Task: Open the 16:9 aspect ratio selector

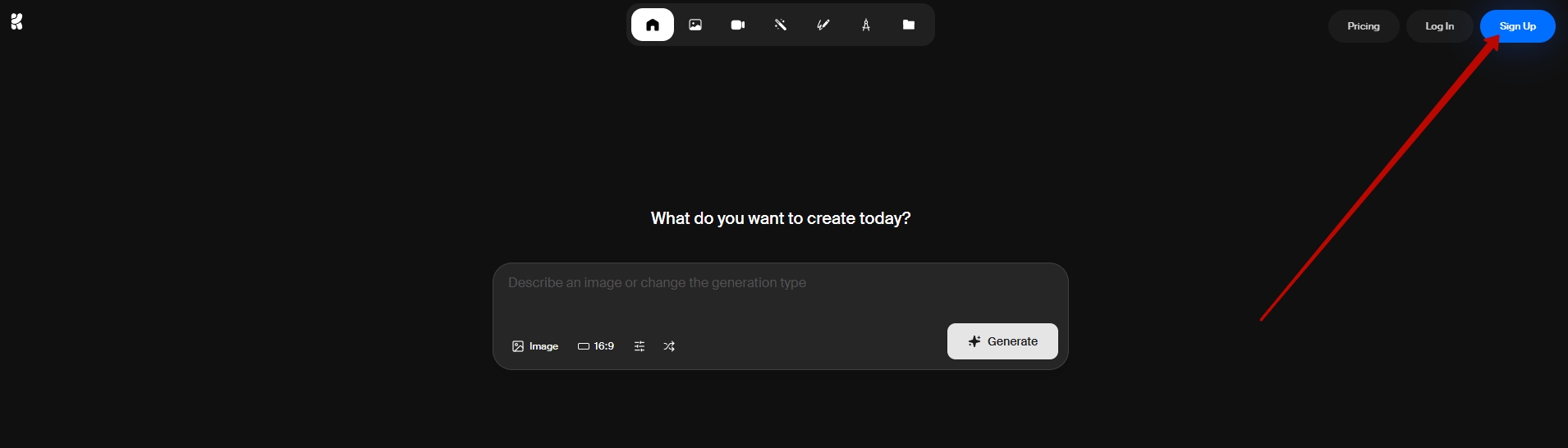Action: coord(596,346)
